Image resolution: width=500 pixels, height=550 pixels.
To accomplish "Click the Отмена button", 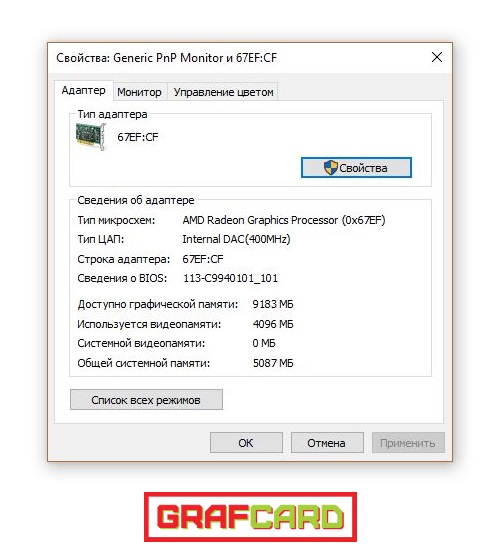I will pos(327,443).
